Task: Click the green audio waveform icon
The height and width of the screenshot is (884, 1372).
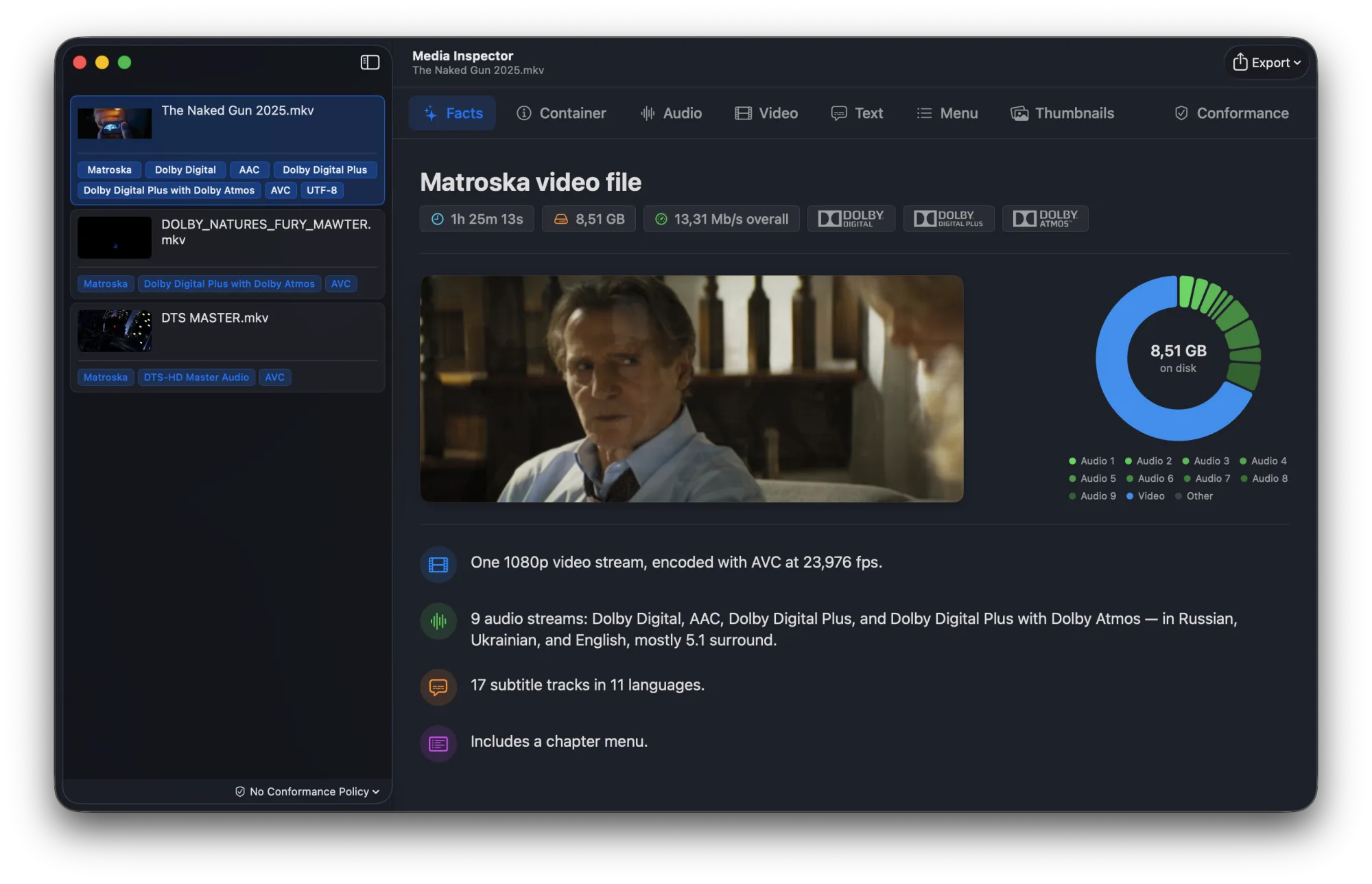Action: pos(438,621)
